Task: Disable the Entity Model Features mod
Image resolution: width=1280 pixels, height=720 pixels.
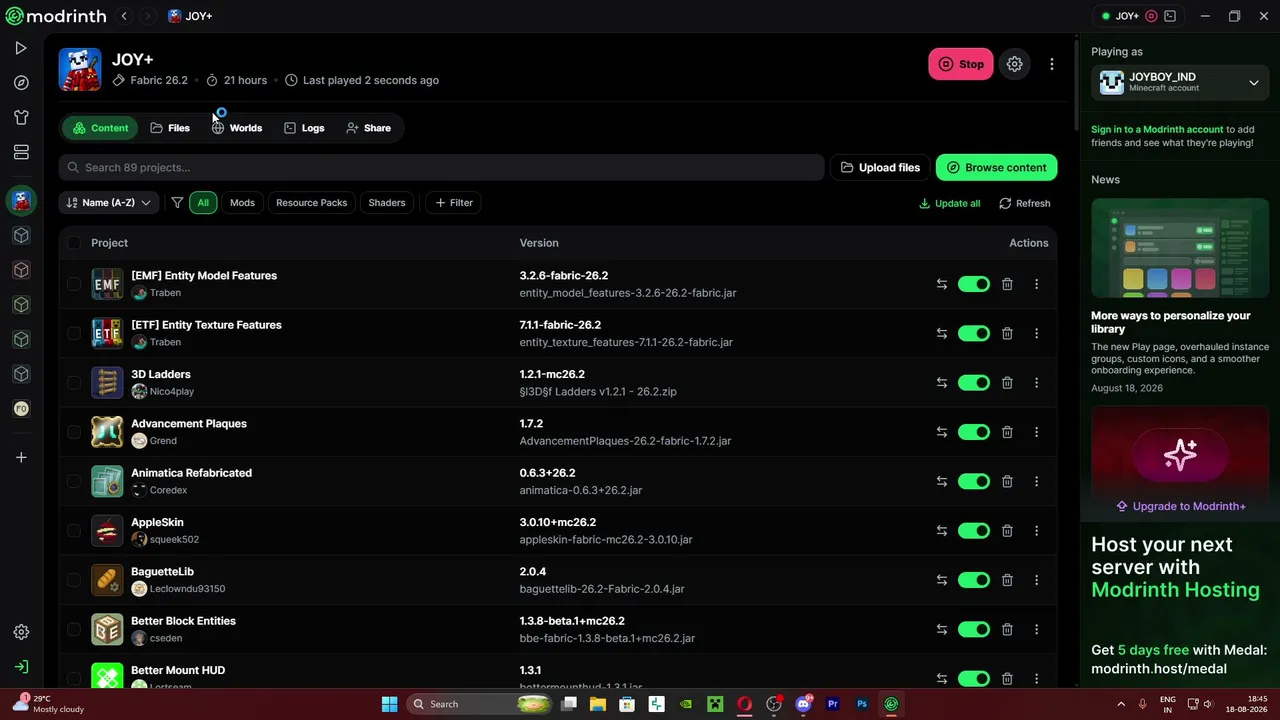Action: pyautogui.click(x=973, y=284)
